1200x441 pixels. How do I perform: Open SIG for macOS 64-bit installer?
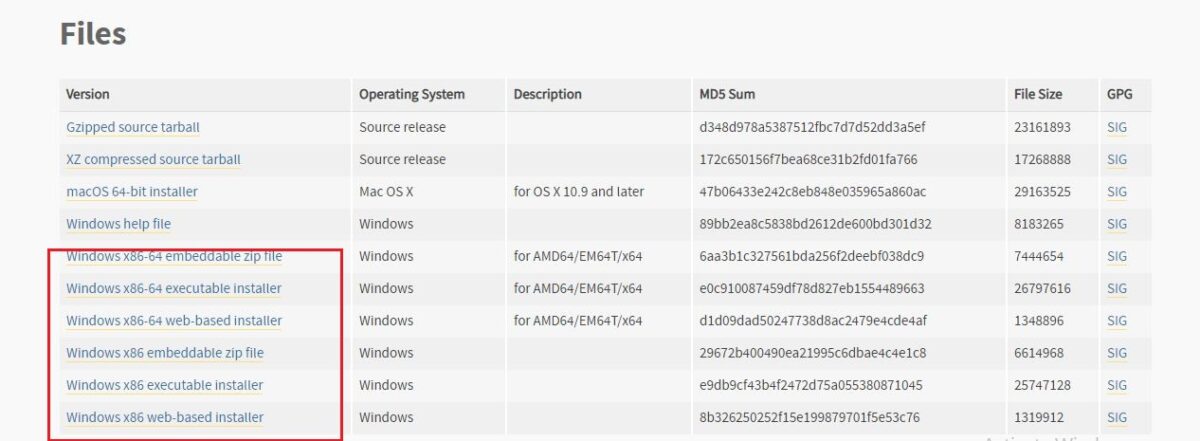tap(1117, 191)
